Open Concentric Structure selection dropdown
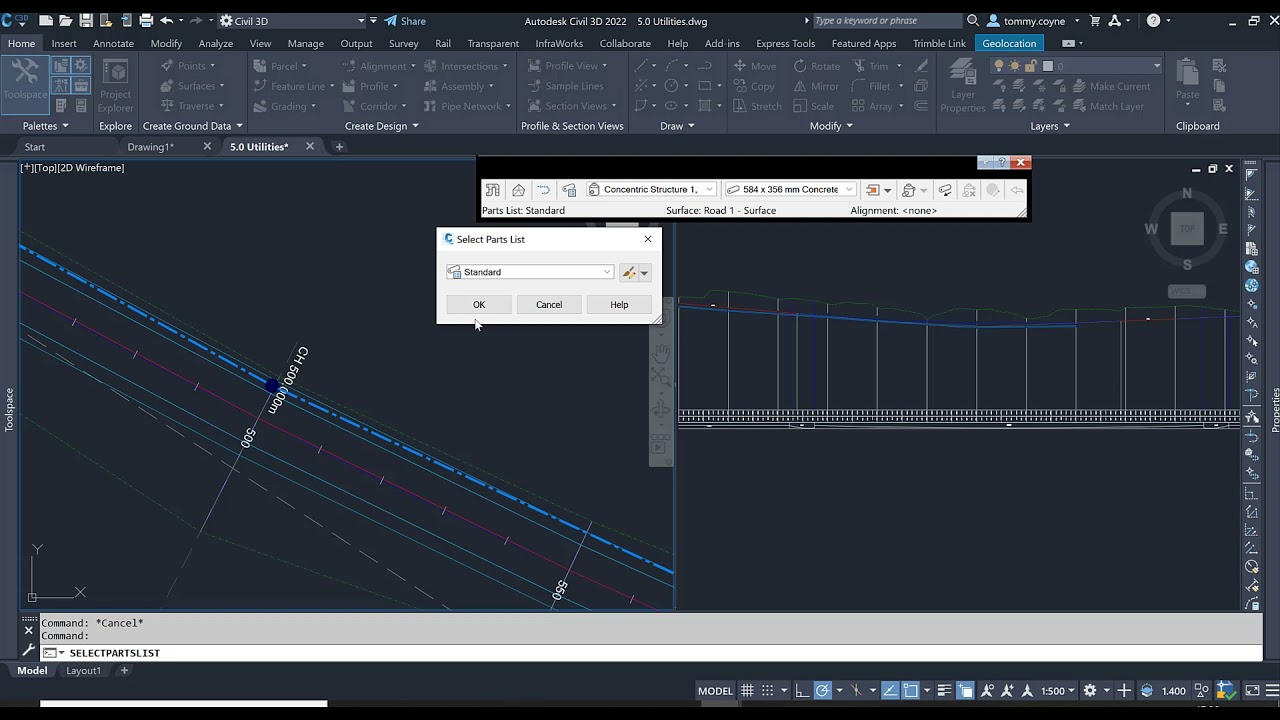Viewport: 1280px width, 720px height. click(651, 190)
